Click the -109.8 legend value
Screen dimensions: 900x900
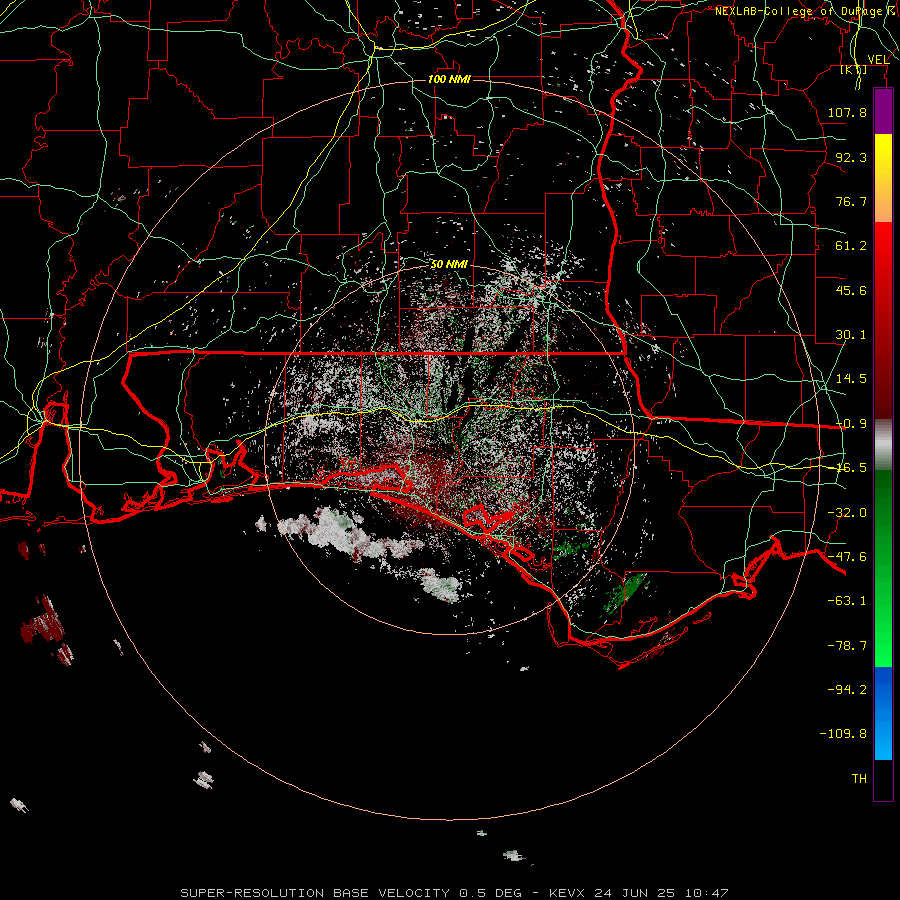(843, 734)
